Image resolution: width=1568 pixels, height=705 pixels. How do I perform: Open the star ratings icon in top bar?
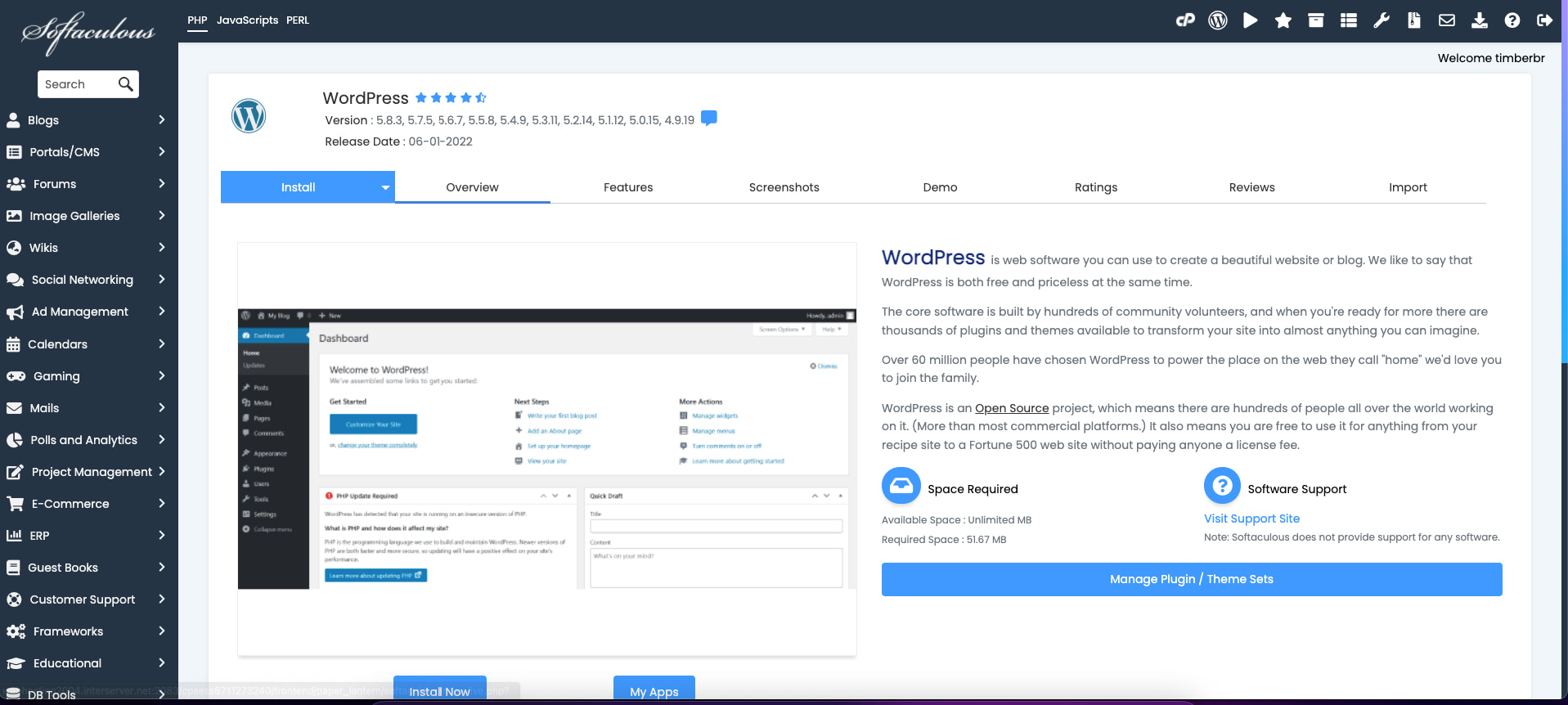click(1283, 20)
